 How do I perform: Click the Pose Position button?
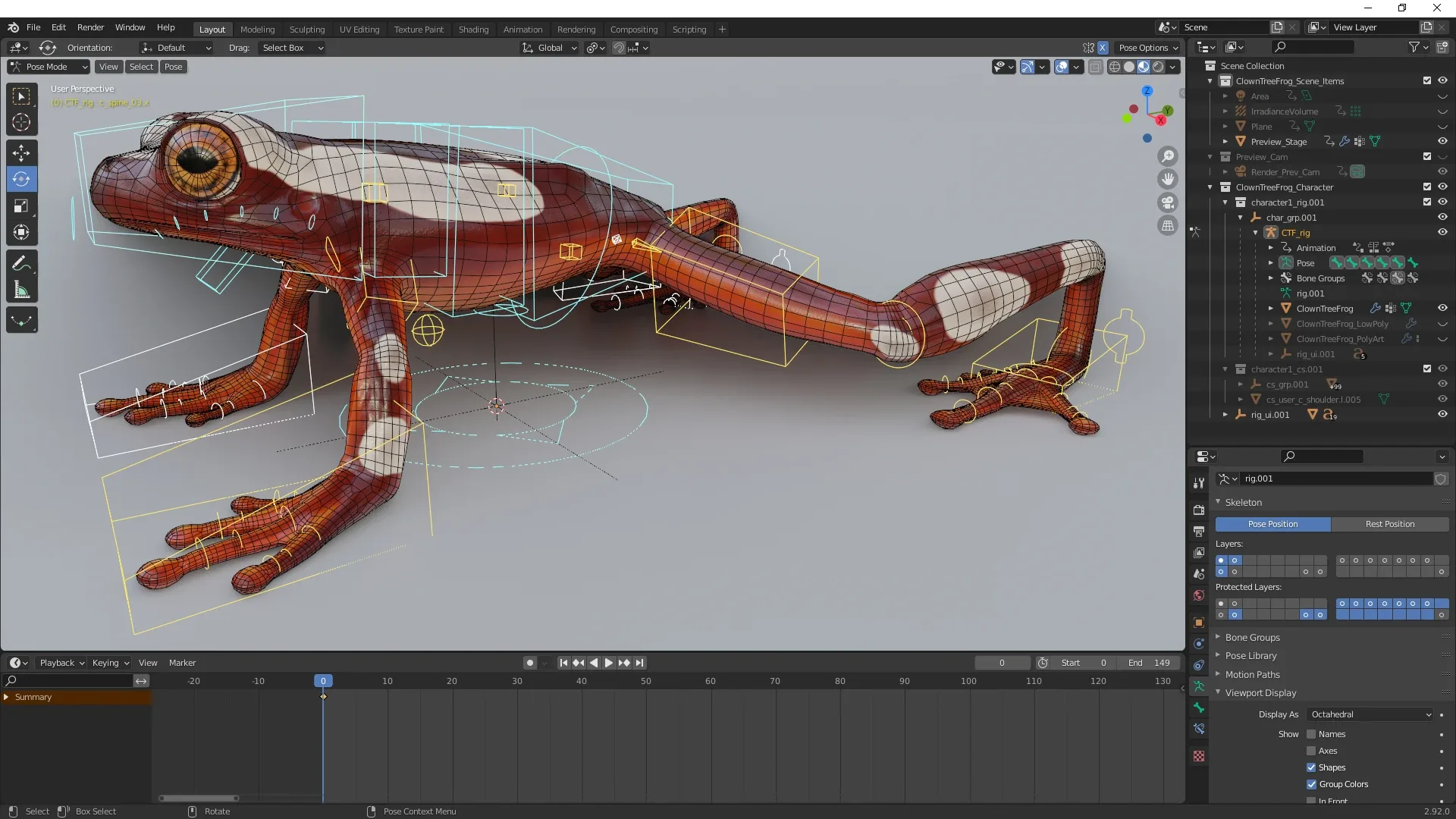1272,524
